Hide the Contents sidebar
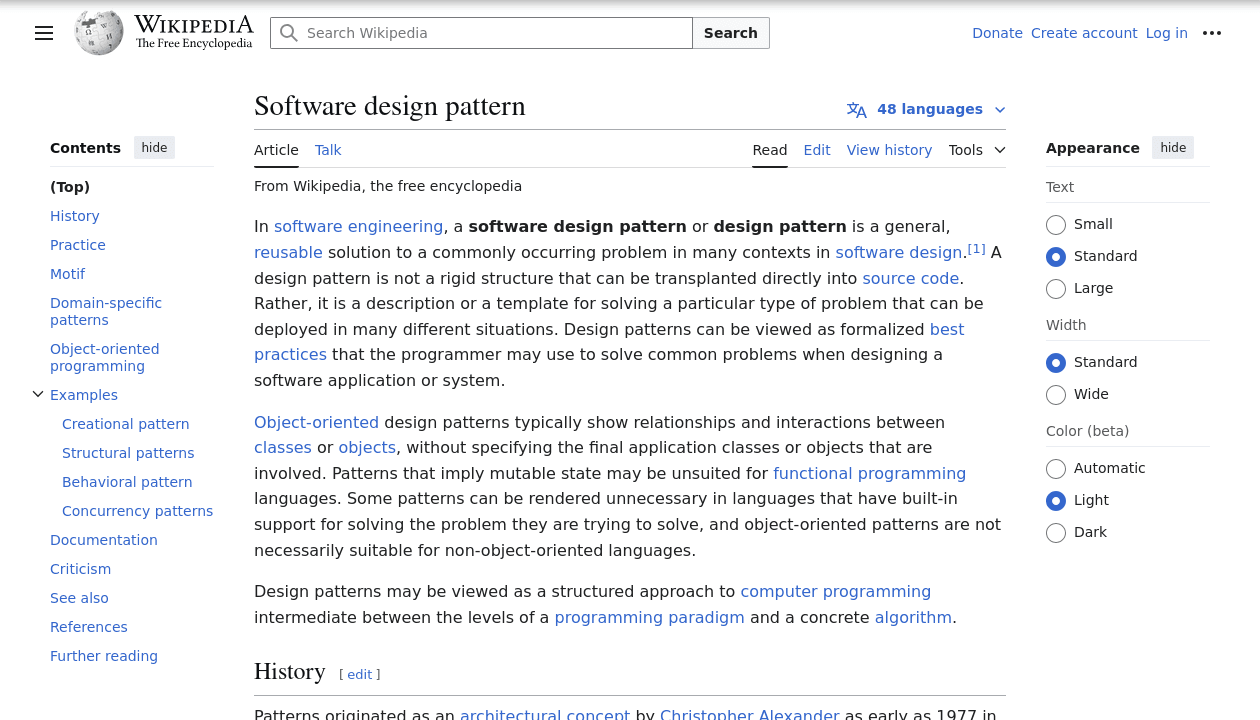Screen dimensions: 1260x720 point(154,147)
